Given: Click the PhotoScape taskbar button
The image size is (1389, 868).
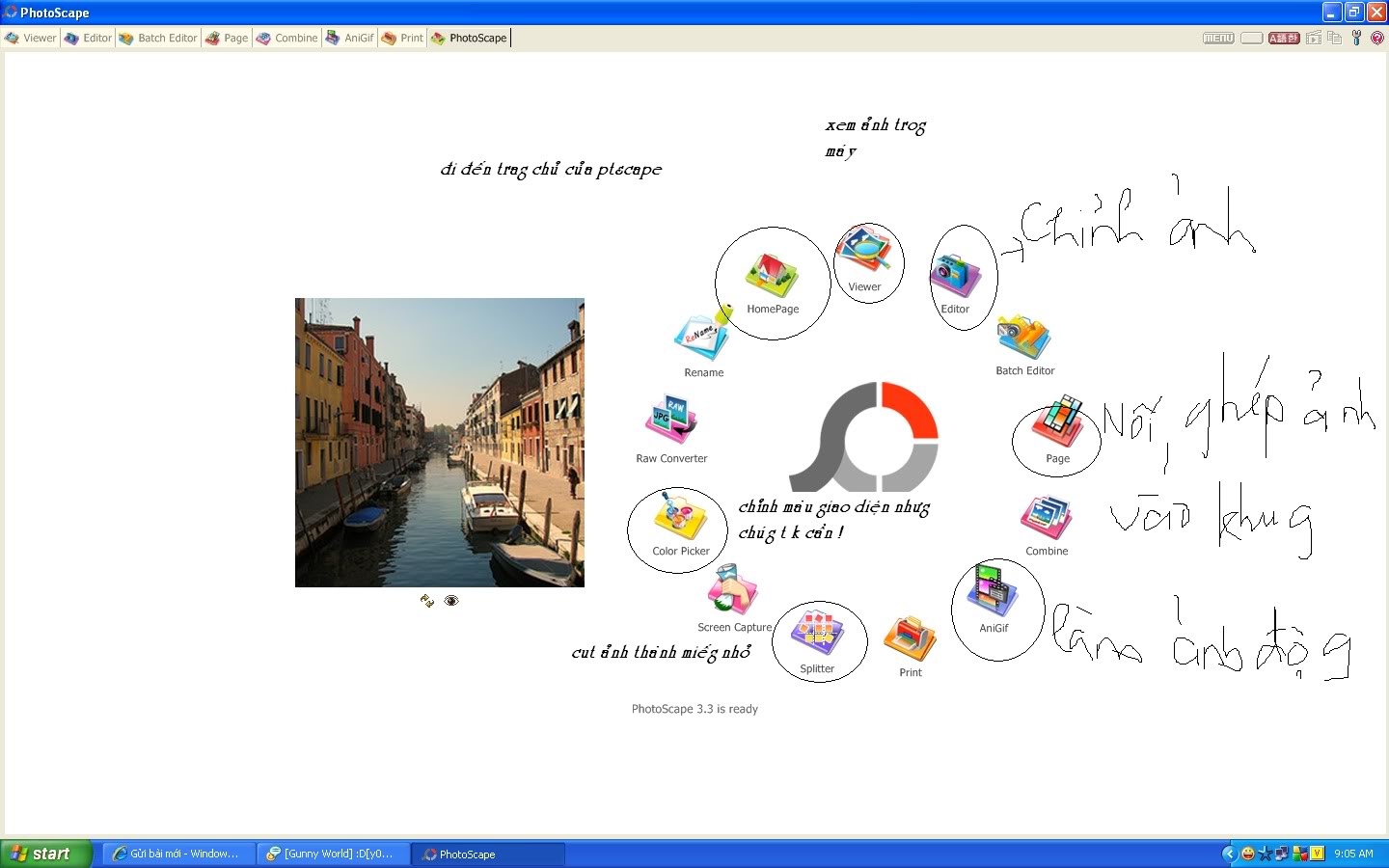Looking at the screenshot, I should click(x=488, y=854).
